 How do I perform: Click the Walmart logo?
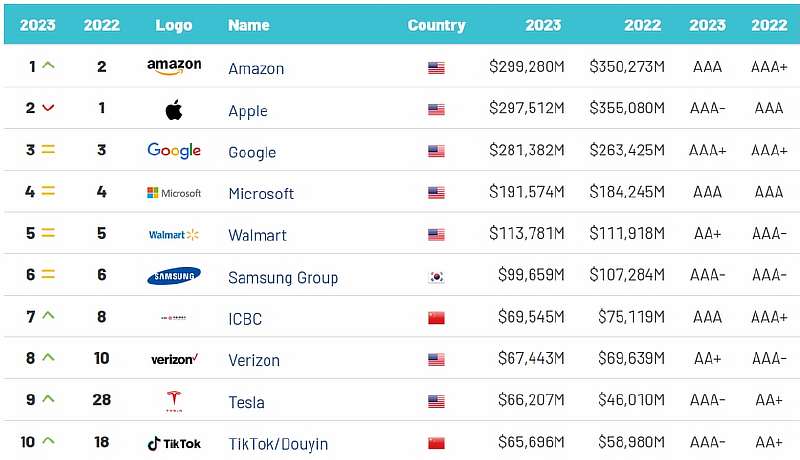[174, 235]
